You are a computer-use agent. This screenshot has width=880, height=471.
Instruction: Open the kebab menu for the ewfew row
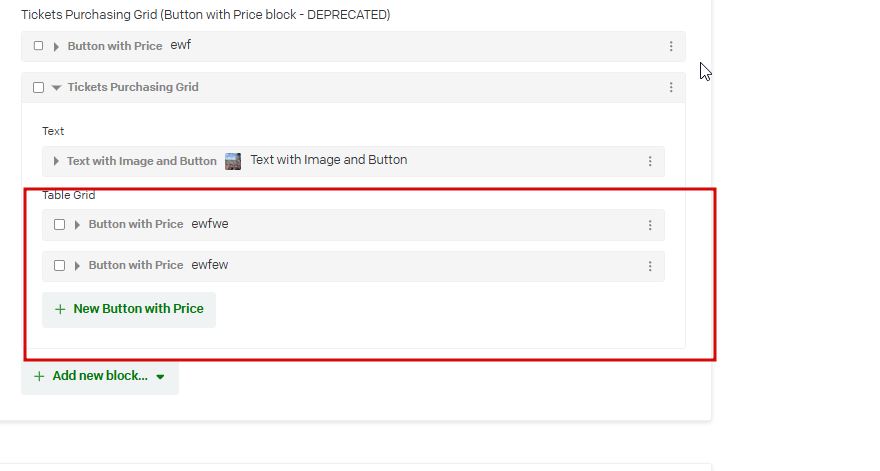tap(650, 266)
